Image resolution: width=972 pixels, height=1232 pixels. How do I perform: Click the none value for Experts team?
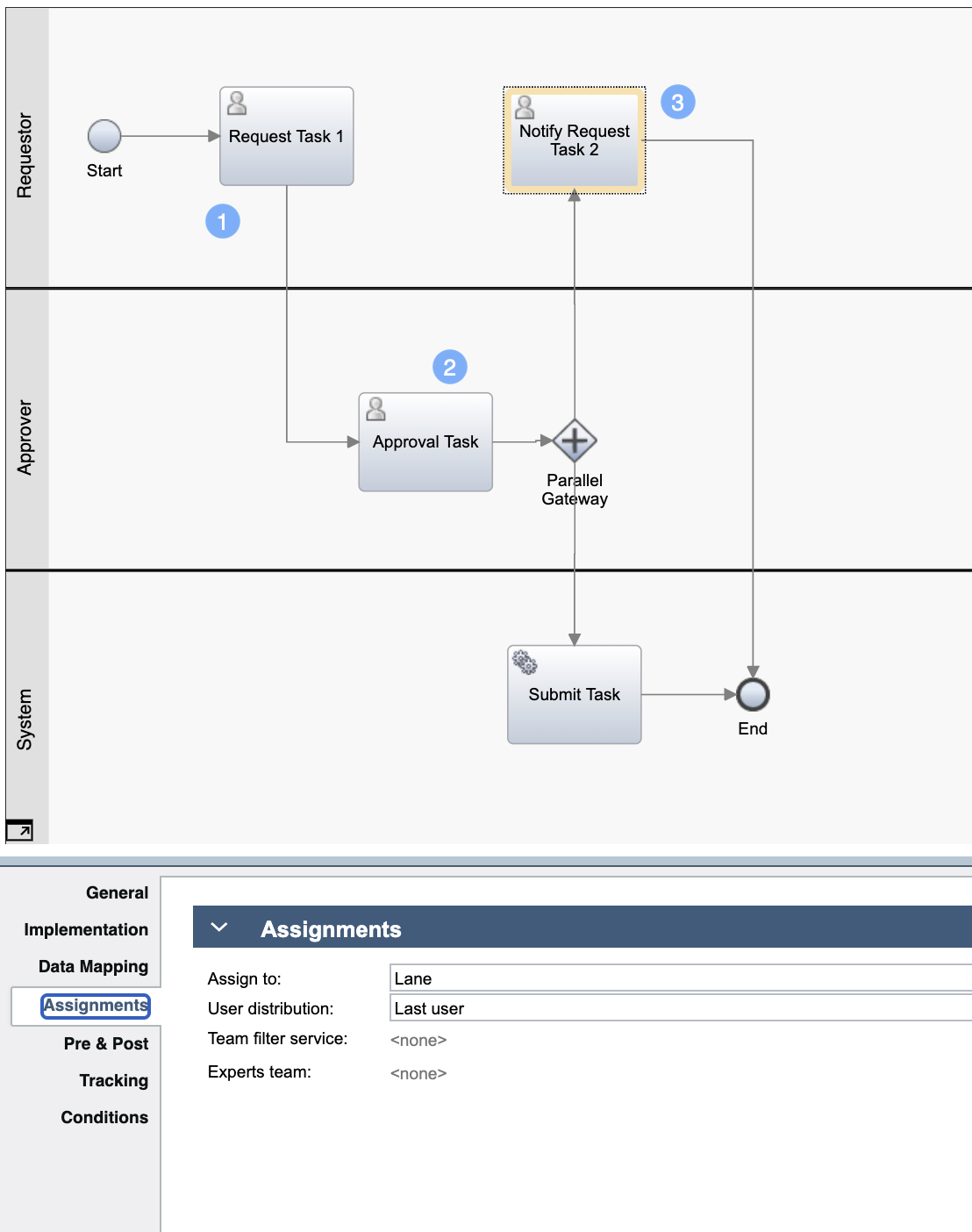coord(418,1073)
